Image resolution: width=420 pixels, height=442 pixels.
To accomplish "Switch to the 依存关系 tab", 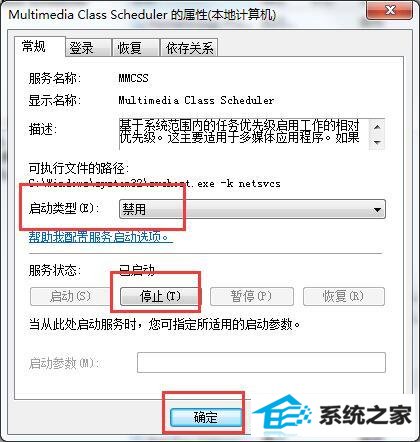I will [189, 48].
